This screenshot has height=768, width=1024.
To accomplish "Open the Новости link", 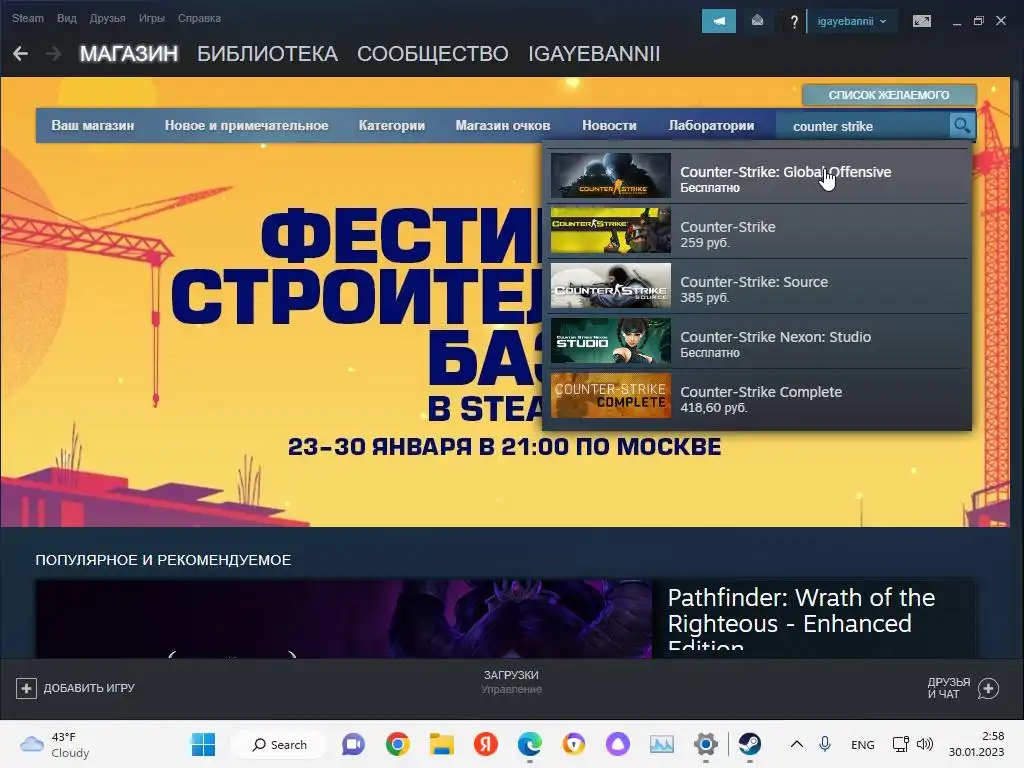I will pyautogui.click(x=609, y=125).
